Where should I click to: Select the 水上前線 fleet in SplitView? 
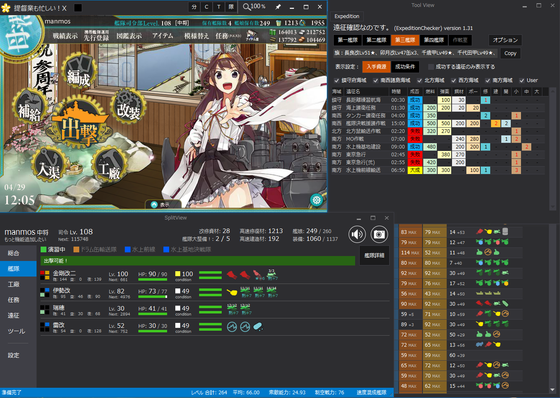[140, 249]
